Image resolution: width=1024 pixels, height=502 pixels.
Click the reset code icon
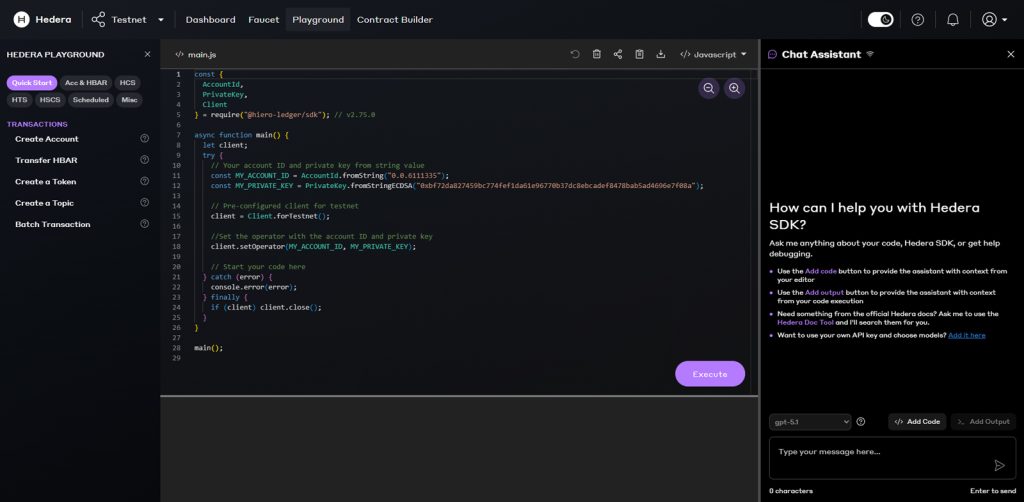[x=575, y=54]
